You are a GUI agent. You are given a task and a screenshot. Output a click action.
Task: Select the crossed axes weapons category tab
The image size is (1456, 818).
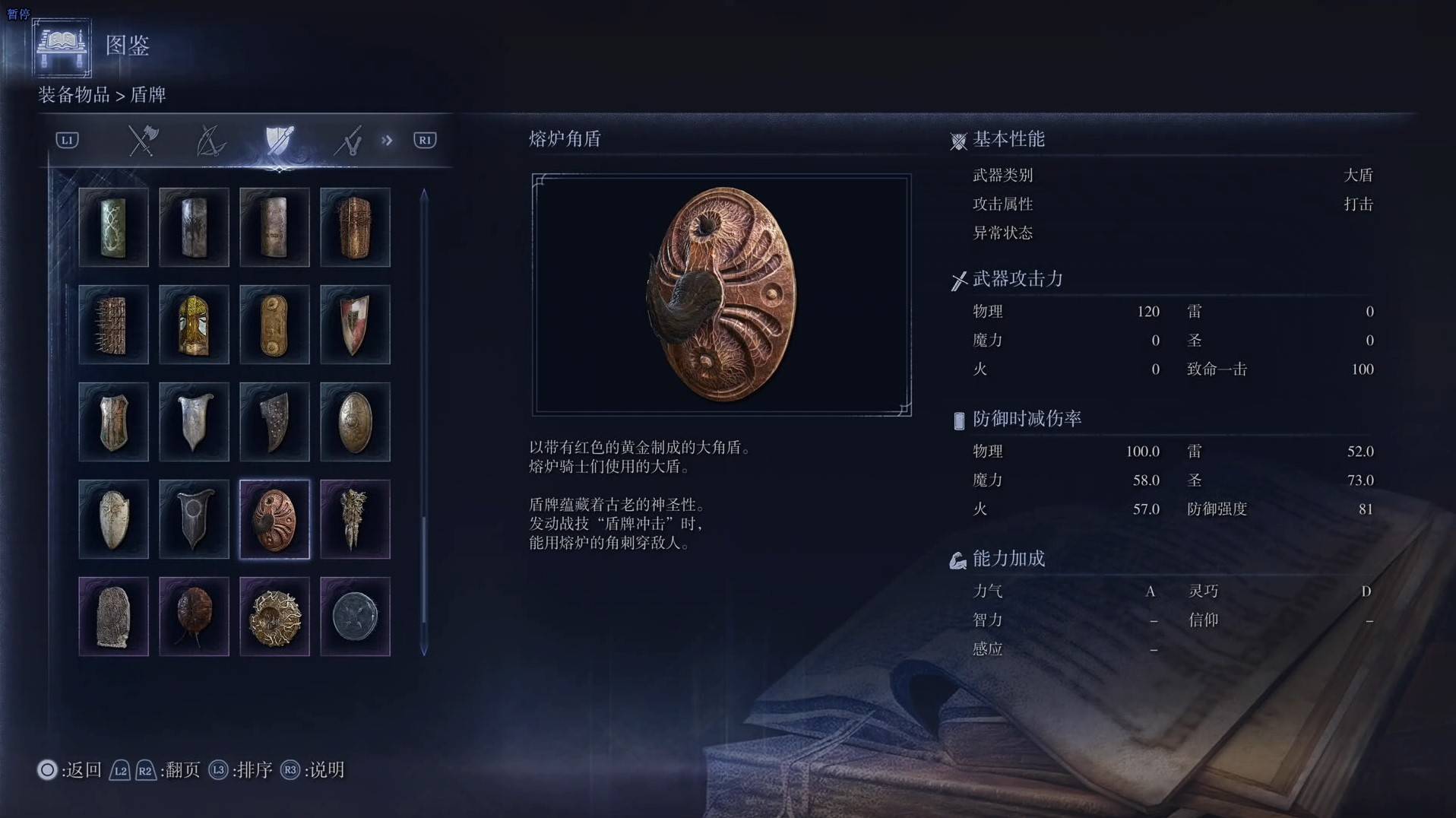(x=142, y=141)
